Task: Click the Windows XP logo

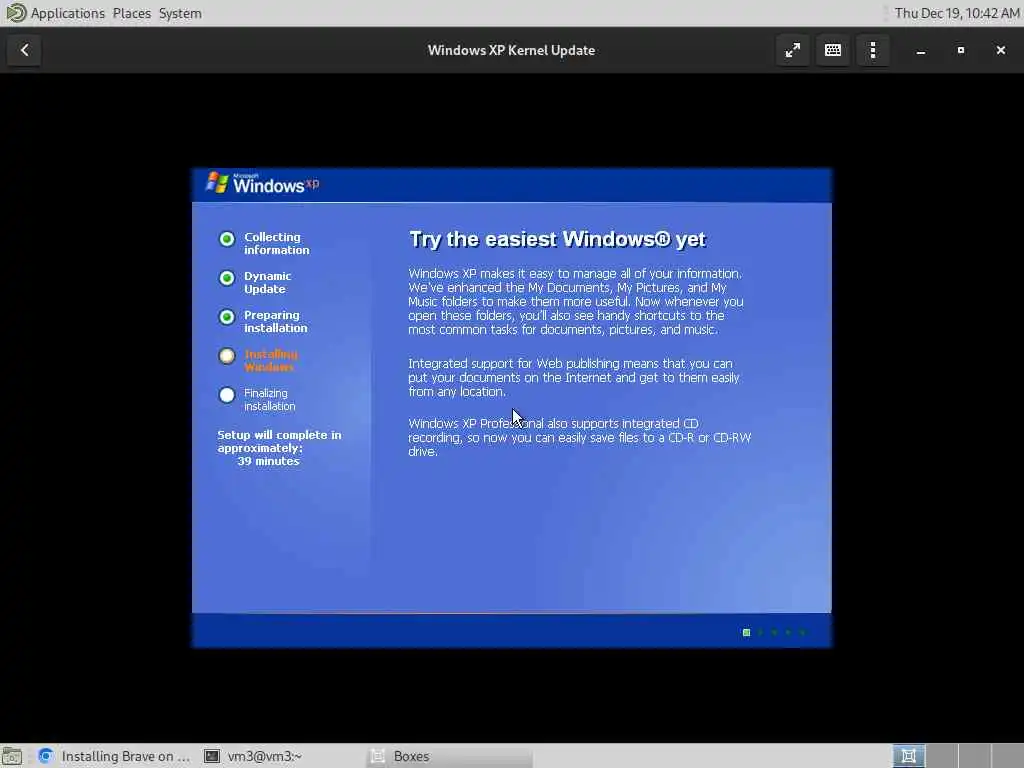Action: [x=263, y=184]
